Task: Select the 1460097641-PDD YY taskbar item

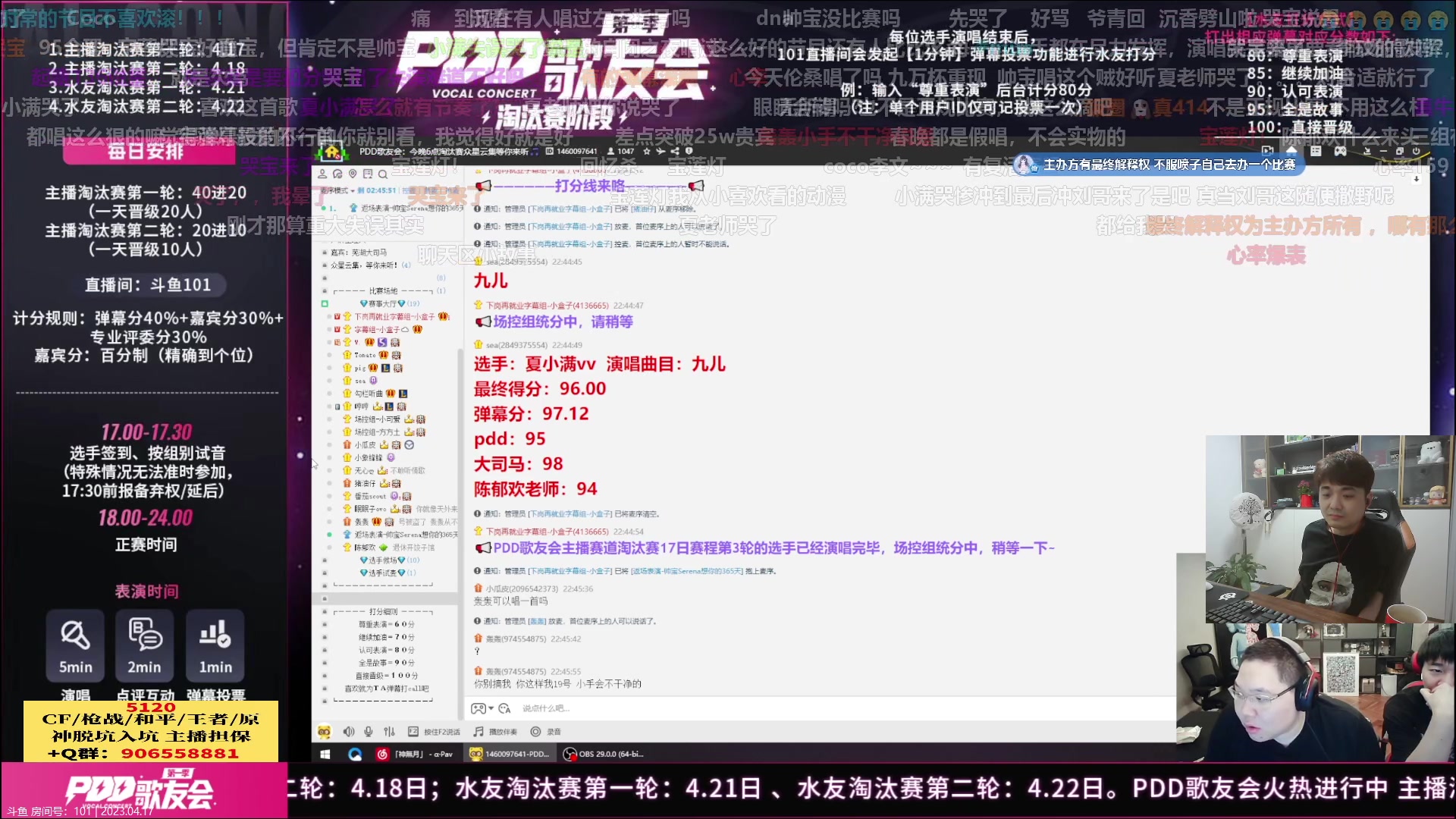Action: click(x=510, y=754)
